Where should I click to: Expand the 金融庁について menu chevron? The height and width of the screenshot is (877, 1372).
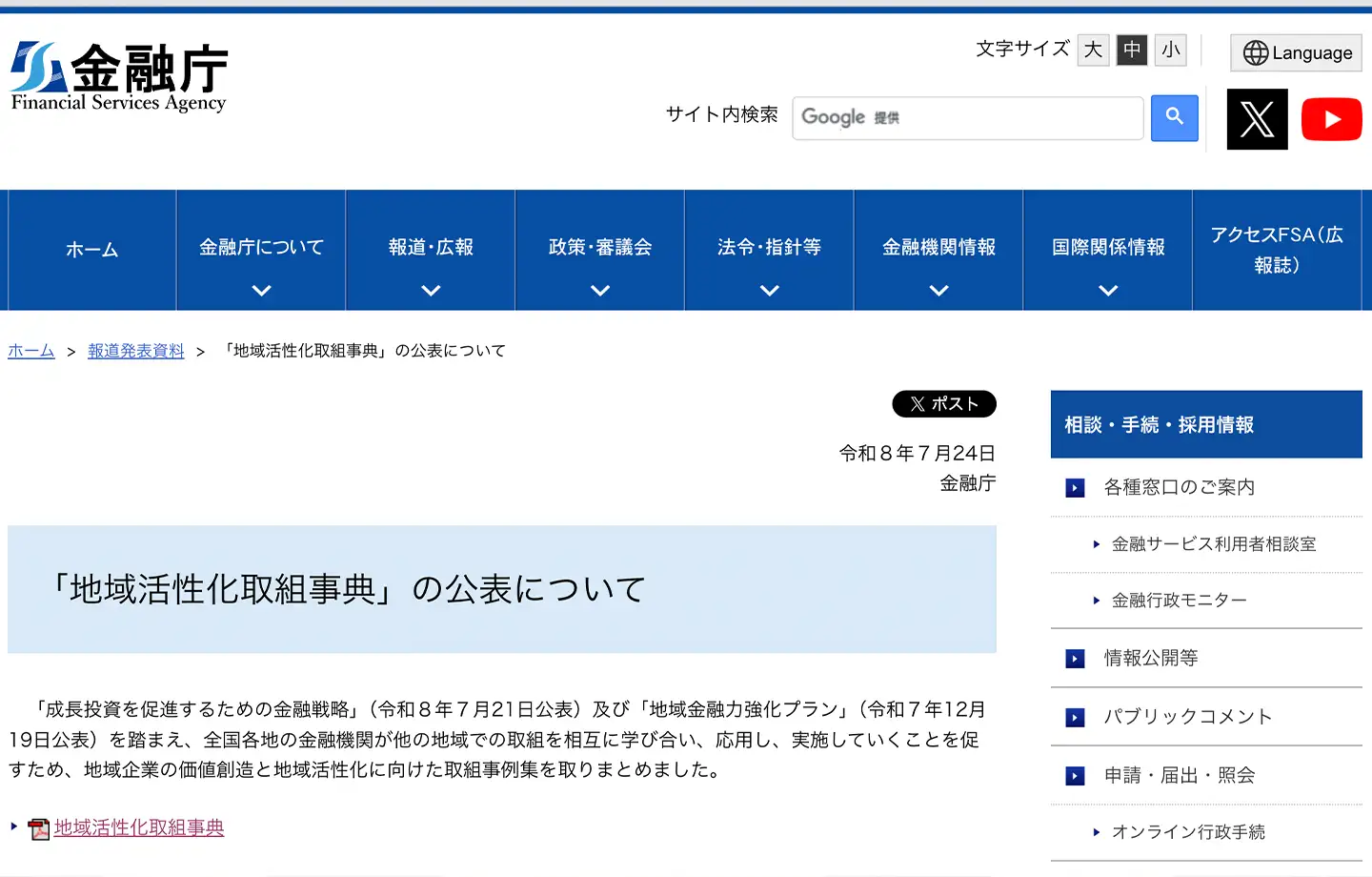tap(261, 291)
